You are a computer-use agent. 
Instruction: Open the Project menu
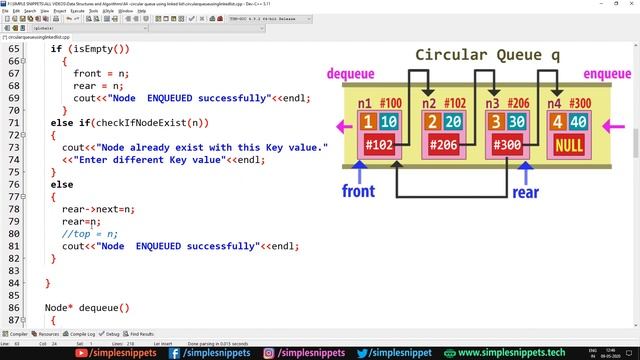(60, 11)
